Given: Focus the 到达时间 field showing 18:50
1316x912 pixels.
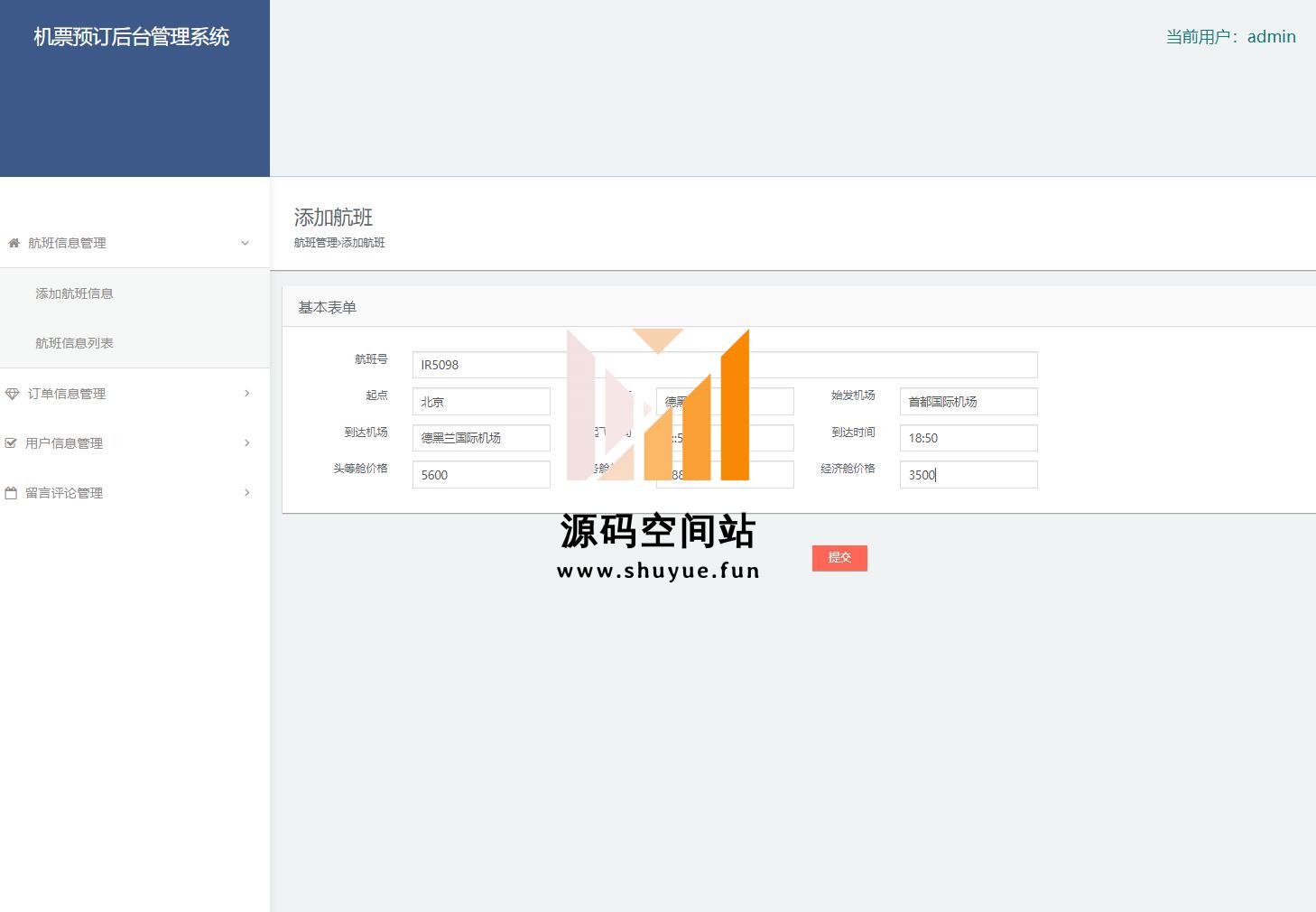Looking at the screenshot, I should click(x=968, y=438).
